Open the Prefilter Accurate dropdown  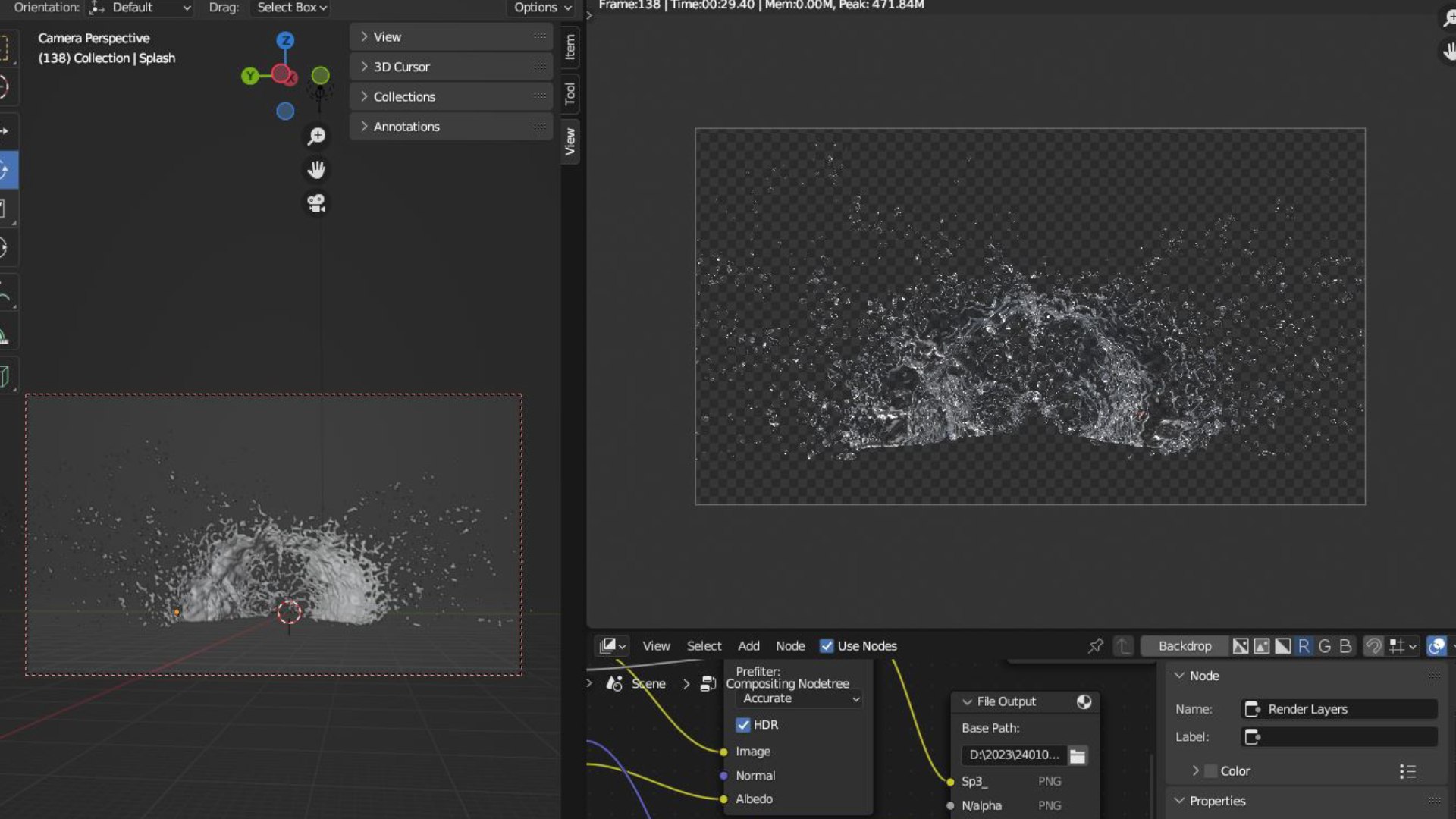click(x=799, y=698)
